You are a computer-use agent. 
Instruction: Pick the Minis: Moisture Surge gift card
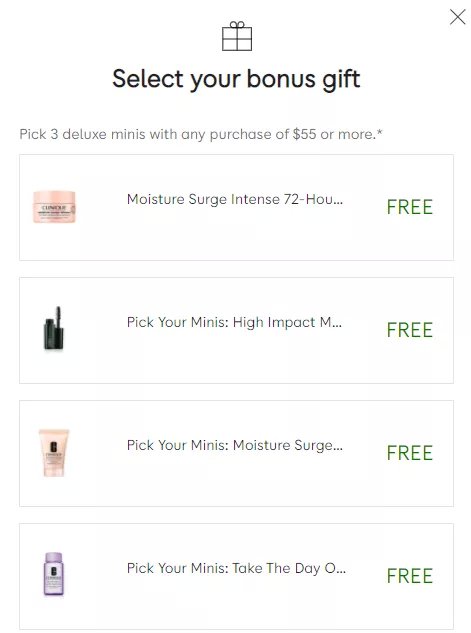[x=237, y=453]
